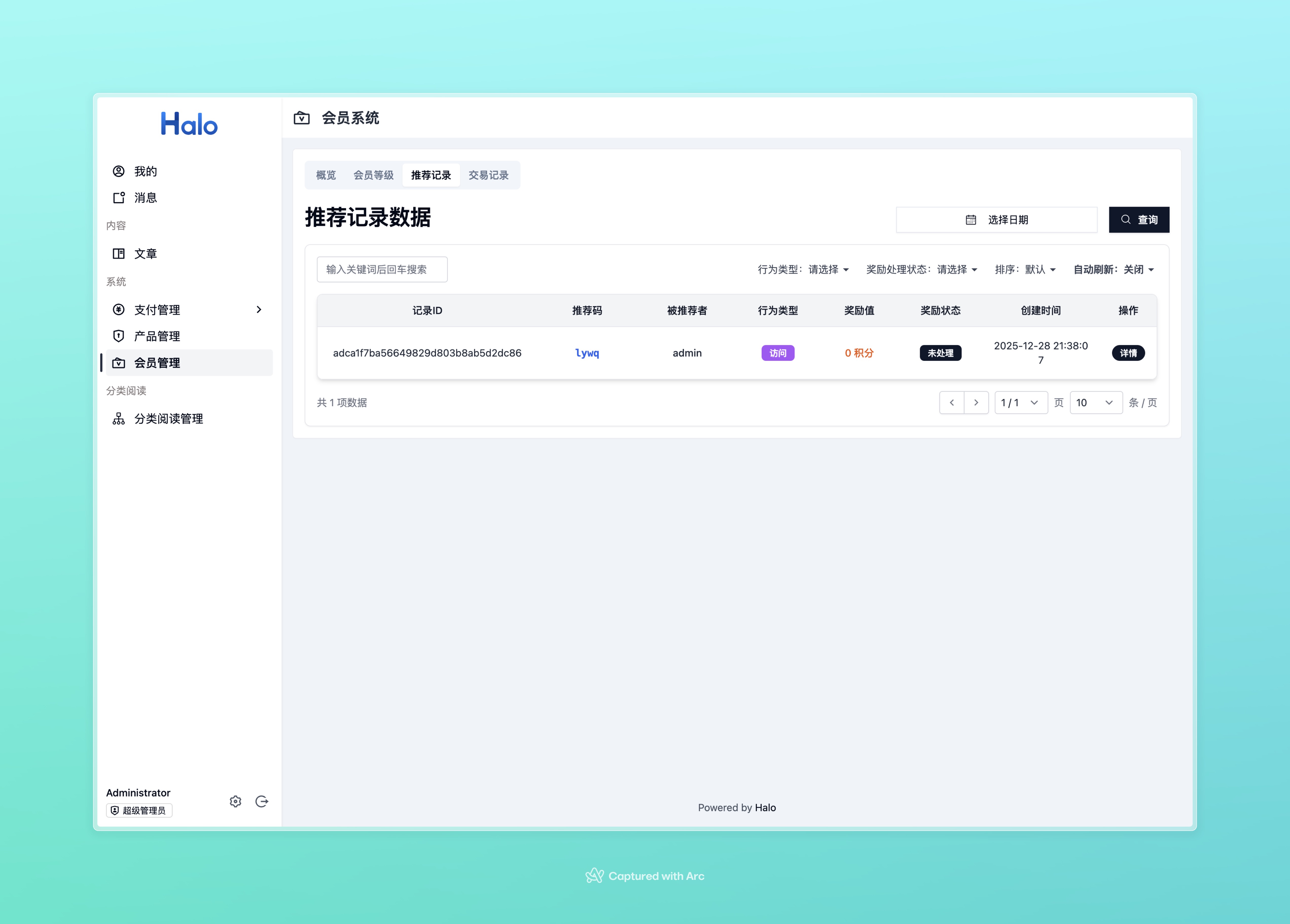The height and width of the screenshot is (924, 1290).
Task: Open the 我的 profile icon item
Action: 118,171
